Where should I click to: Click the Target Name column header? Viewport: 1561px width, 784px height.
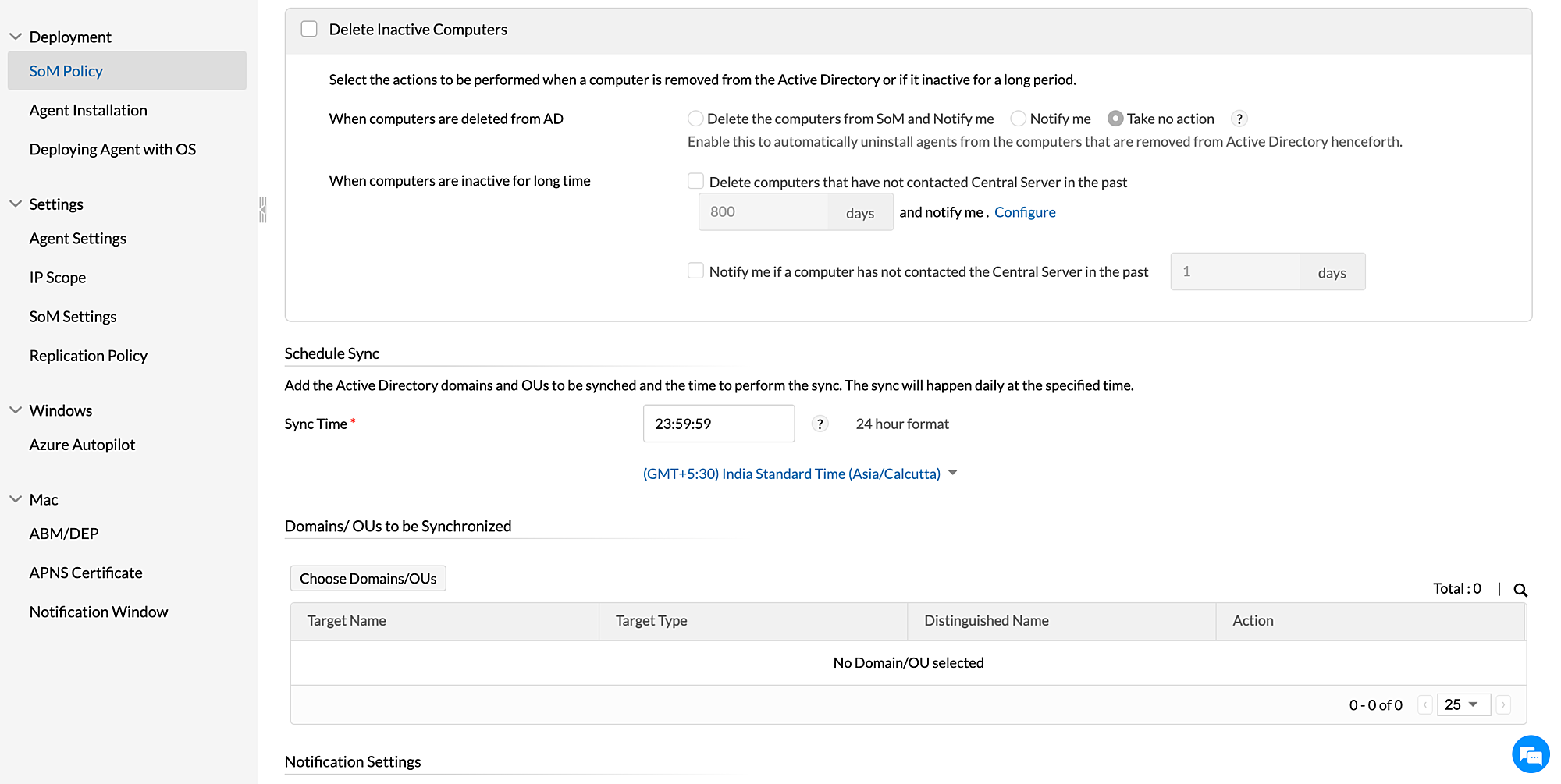pyautogui.click(x=445, y=621)
